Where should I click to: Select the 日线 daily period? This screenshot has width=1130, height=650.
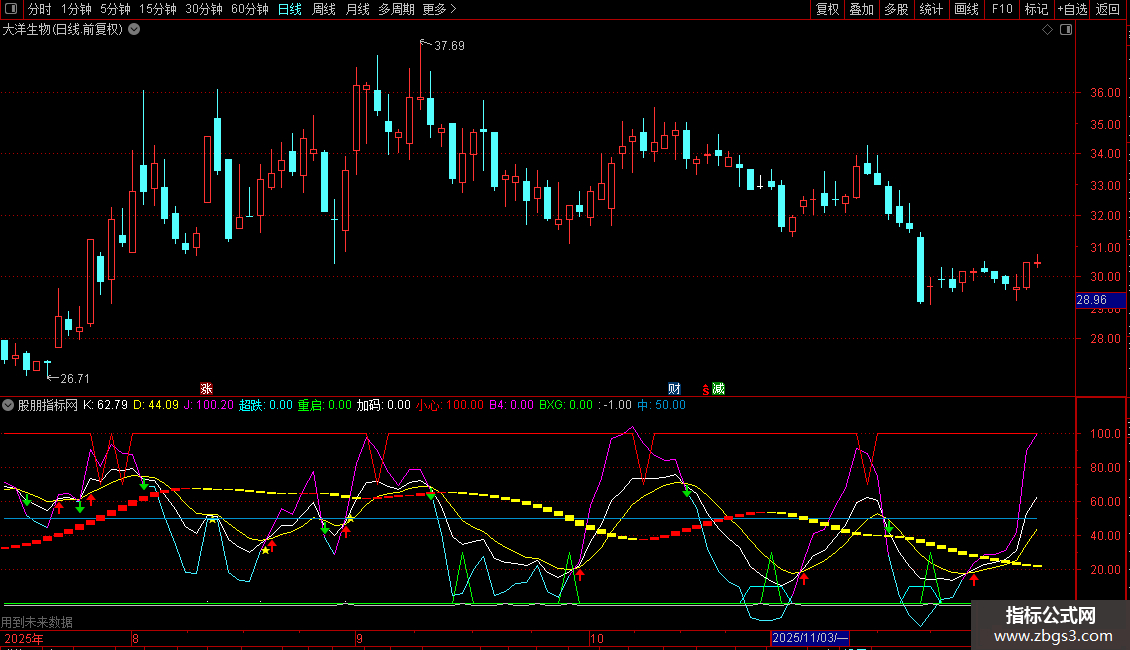(x=289, y=10)
